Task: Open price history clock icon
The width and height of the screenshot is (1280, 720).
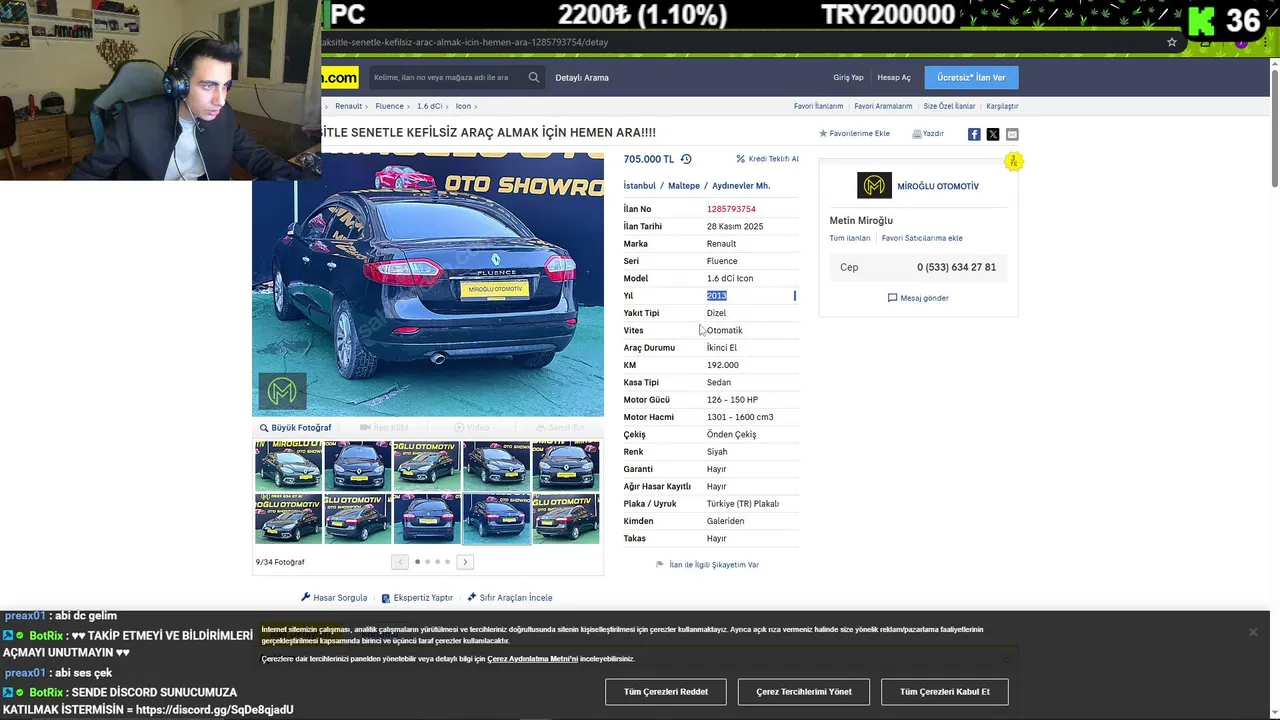Action: 686,159
